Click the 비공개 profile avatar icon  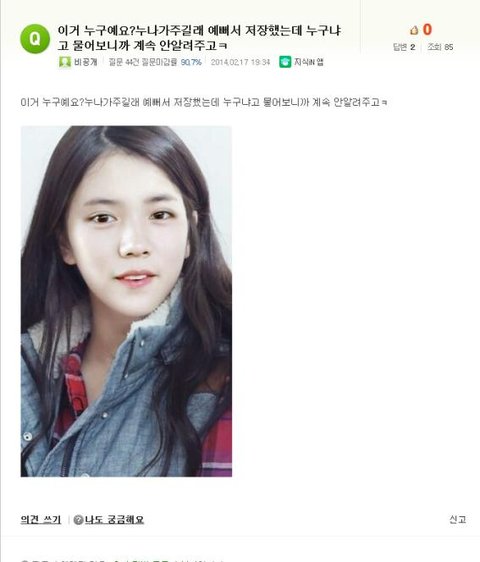[65, 62]
